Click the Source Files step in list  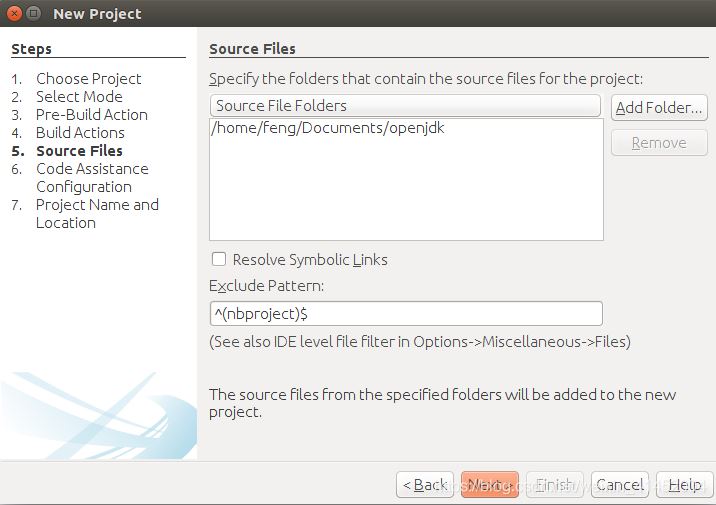coord(79,151)
